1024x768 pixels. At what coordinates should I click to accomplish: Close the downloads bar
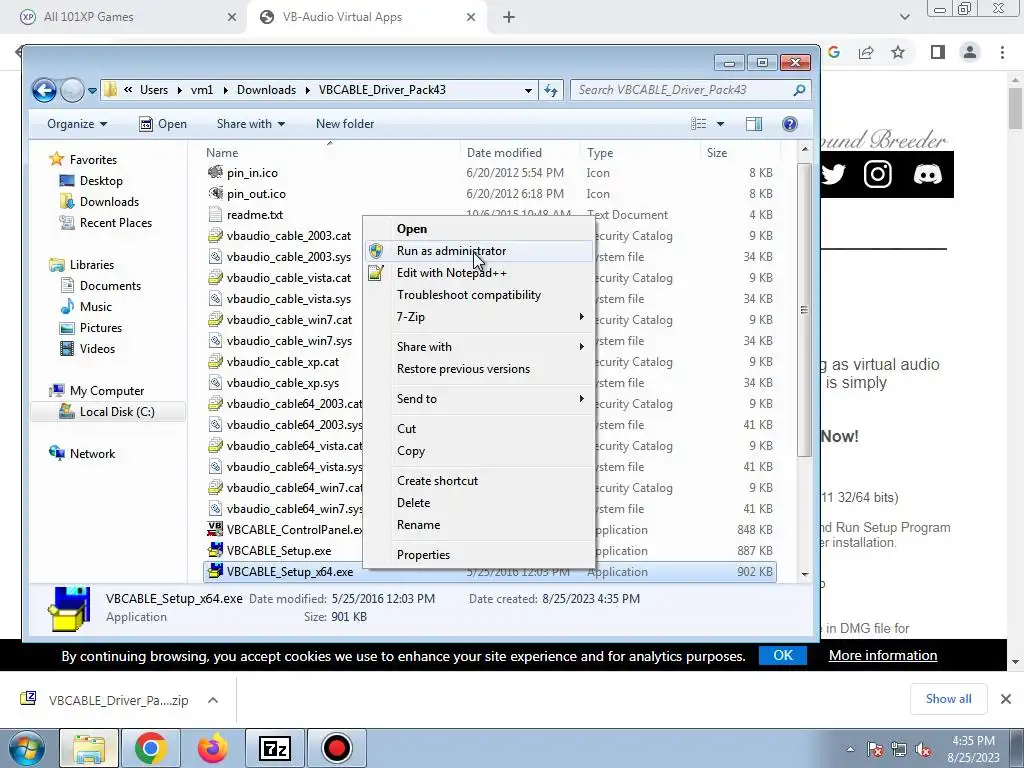[1006, 699]
